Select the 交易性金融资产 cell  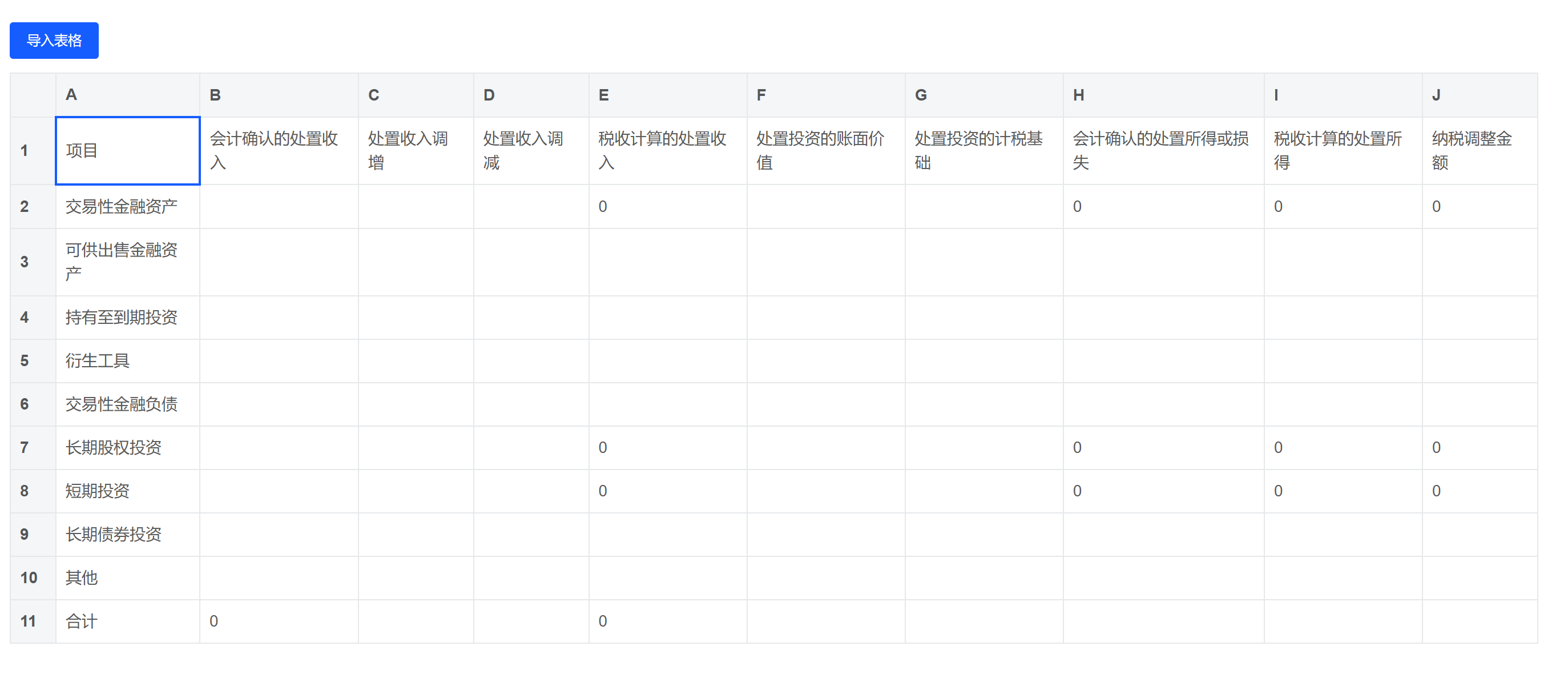coord(127,206)
